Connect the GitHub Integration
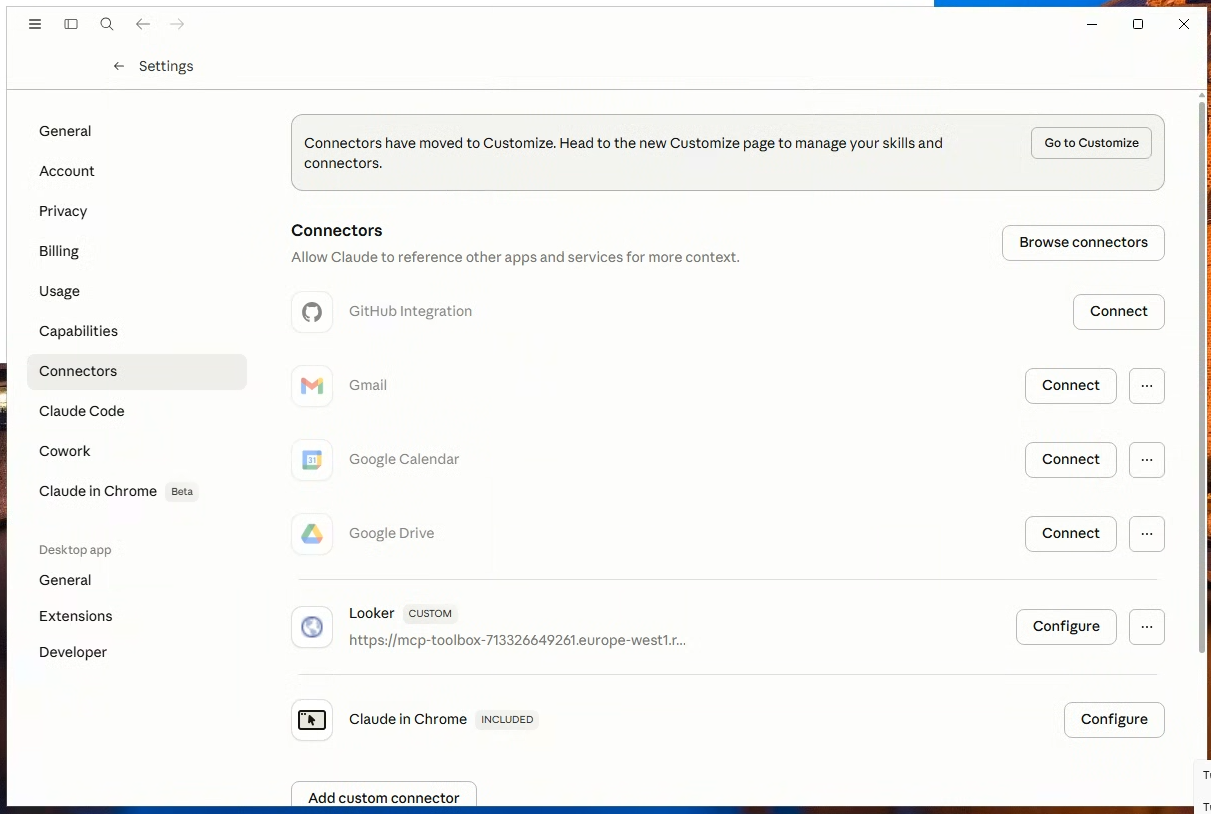This screenshot has width=1211, height=814. (x=1118, y=312)
